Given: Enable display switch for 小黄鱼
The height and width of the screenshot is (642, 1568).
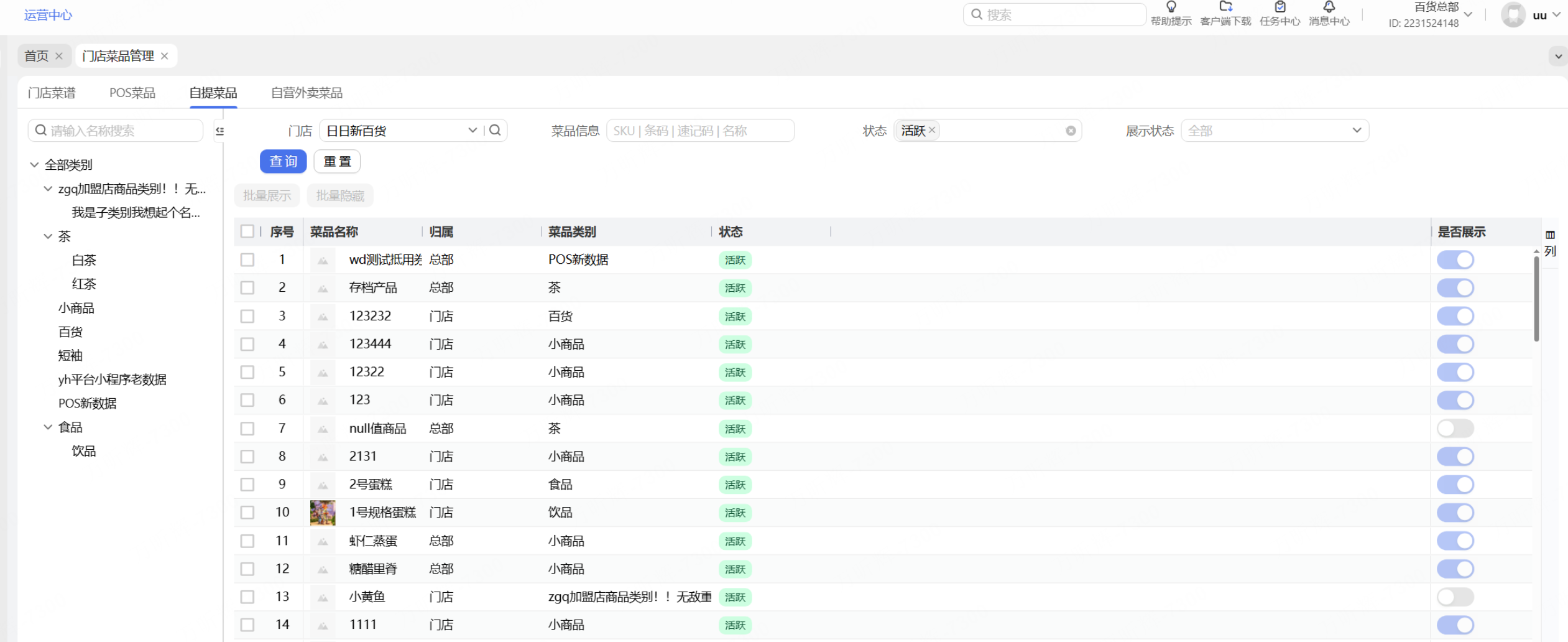Looking at the screenshot, I should coord(1455,597).
